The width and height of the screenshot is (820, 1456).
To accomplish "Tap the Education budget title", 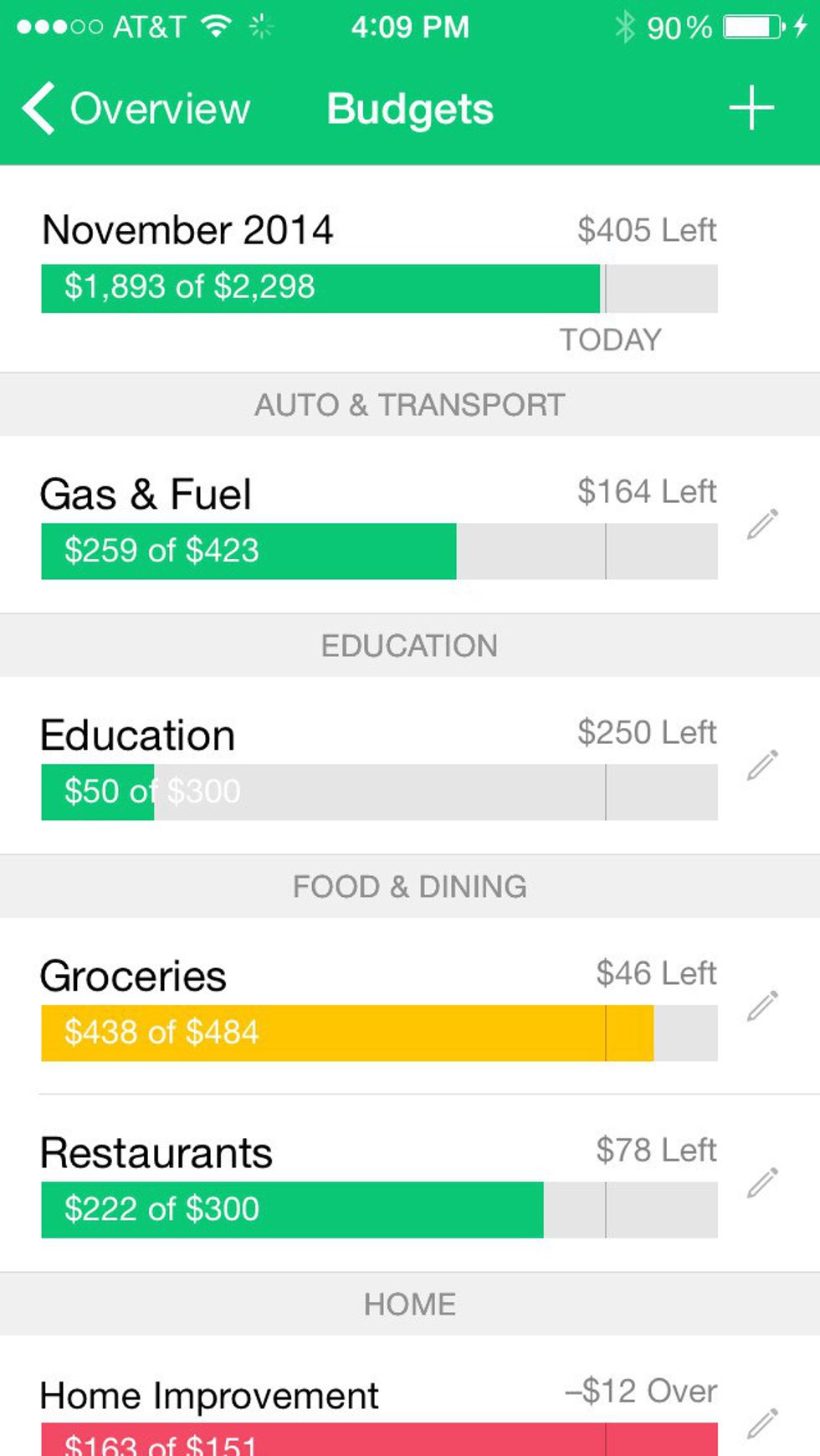I will [138, 736].
